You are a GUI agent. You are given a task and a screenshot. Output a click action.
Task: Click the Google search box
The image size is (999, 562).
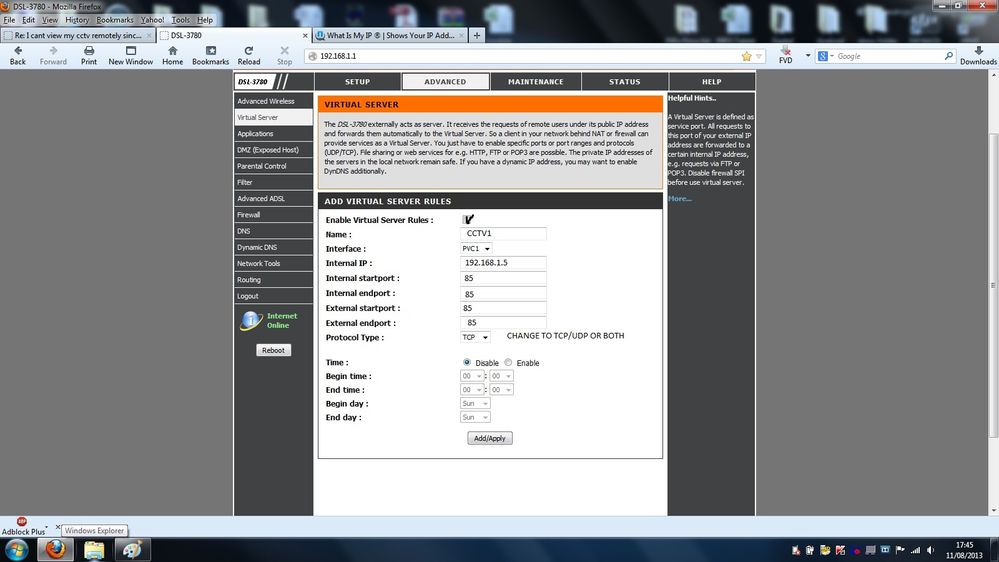[x=888, y=56]
